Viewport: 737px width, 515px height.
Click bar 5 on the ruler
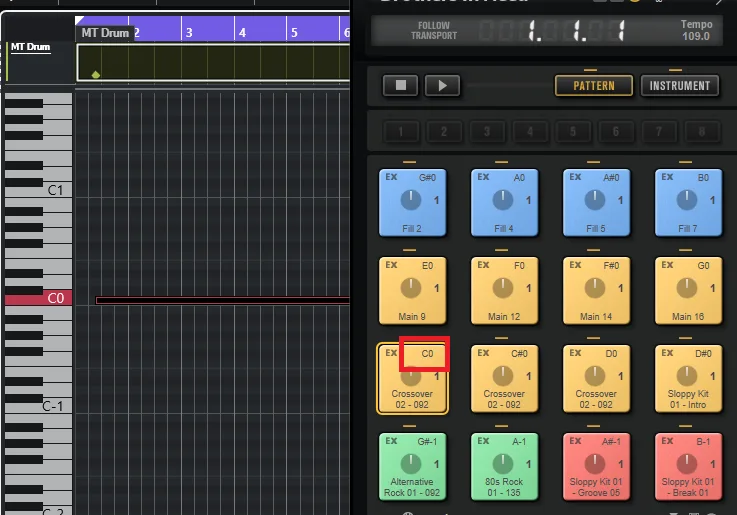pos(294,32)
